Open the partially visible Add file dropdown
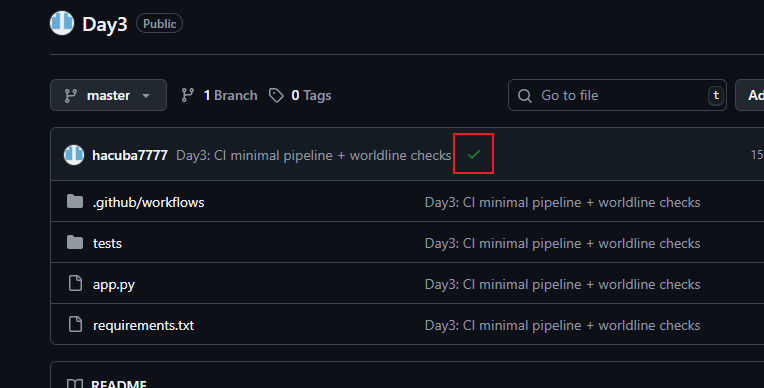The height and width of the screenshot is (388, 764). [x=750, y=95]
